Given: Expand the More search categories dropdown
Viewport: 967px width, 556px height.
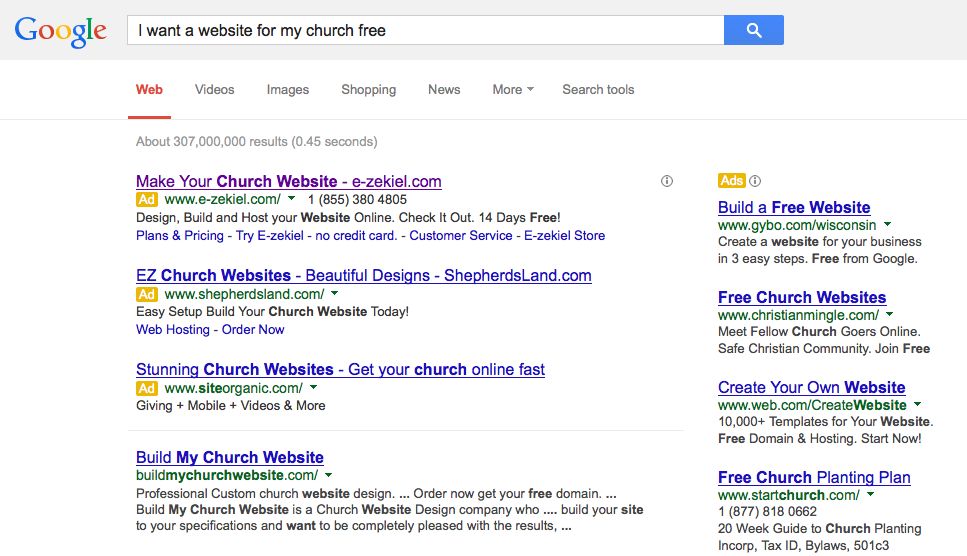Looking at the screenshot, I should (512, 89).
